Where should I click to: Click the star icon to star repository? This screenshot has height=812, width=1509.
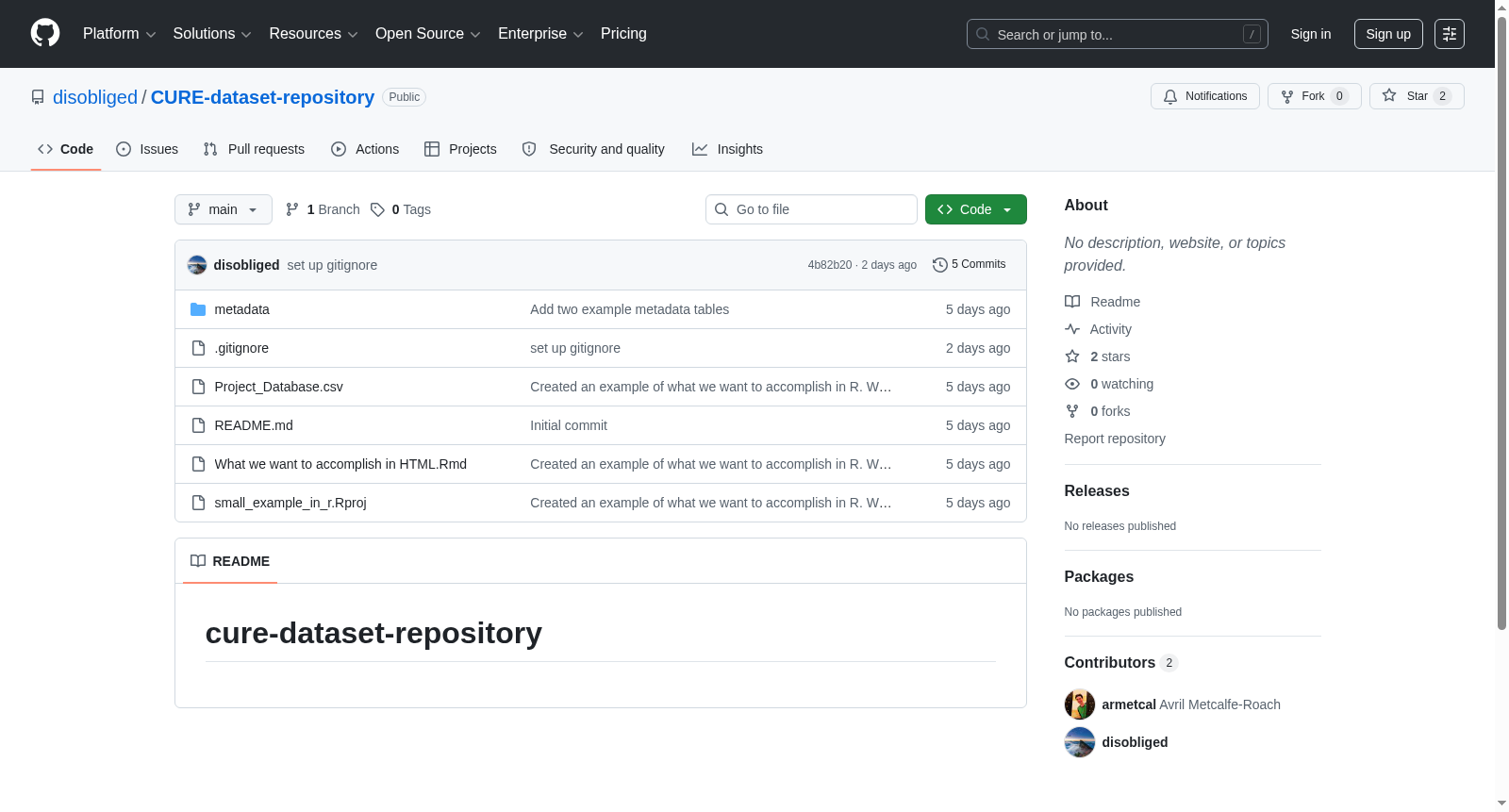[1389, 95]
